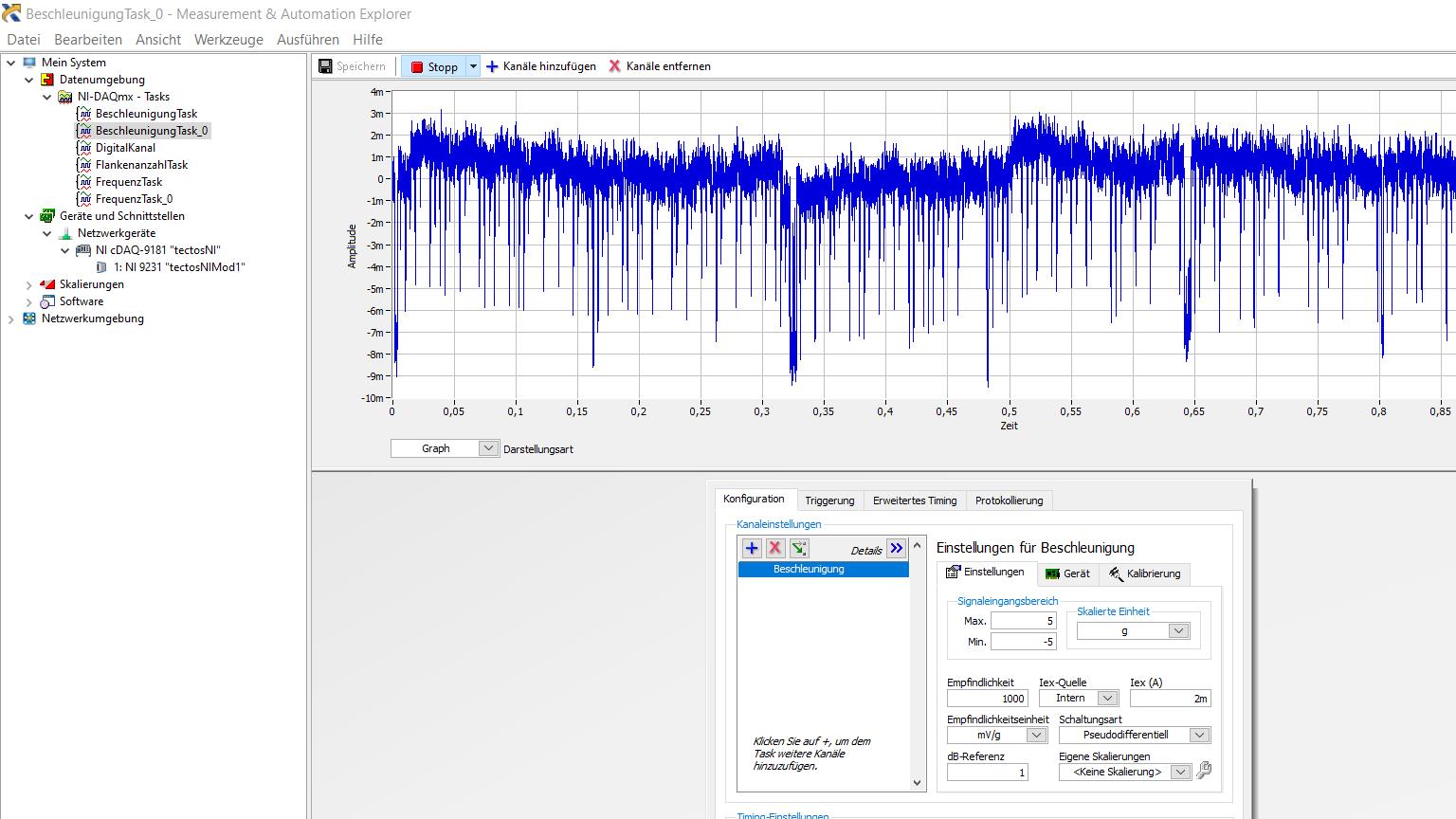Remove the channel using the red X icon
1456x819 pixels.
775,548
